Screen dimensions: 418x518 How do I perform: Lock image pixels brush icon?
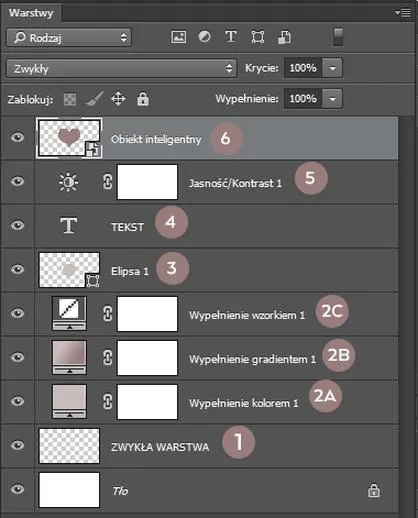point(95,99)
